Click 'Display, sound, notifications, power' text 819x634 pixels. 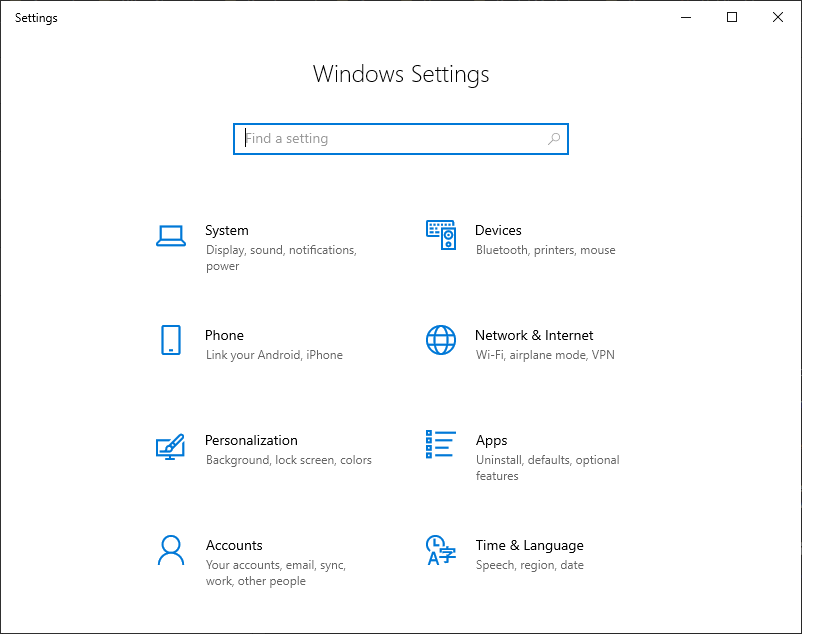[x=281, y=258]
